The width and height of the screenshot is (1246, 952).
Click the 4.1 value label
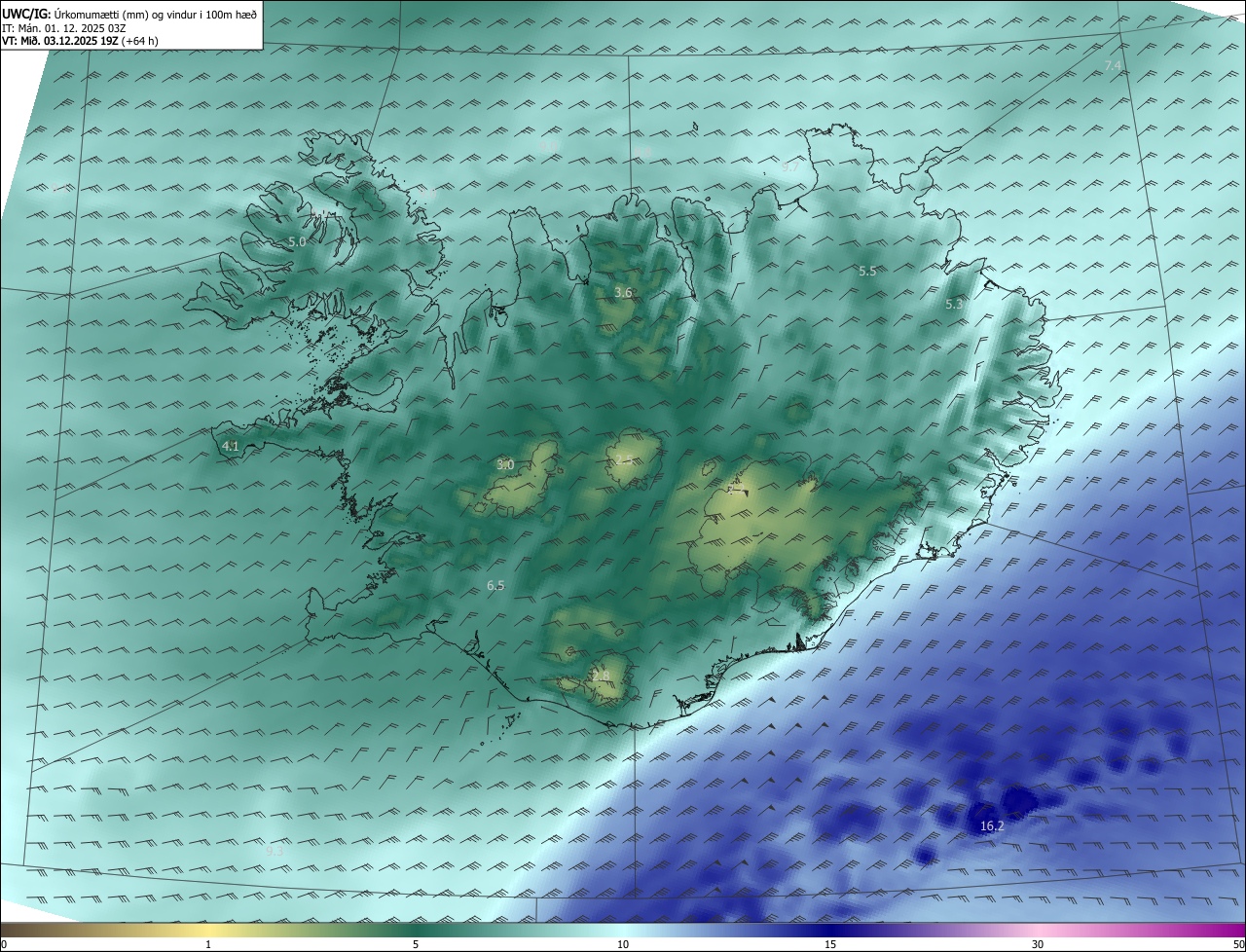(x=231, y=447)
